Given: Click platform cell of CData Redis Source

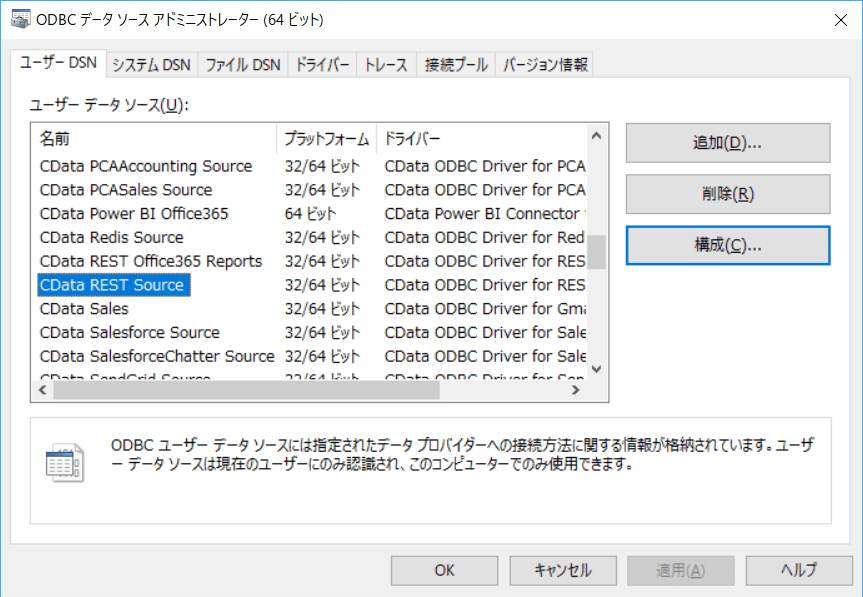Looking at the screenshot, I should click(x=322, y=237).
